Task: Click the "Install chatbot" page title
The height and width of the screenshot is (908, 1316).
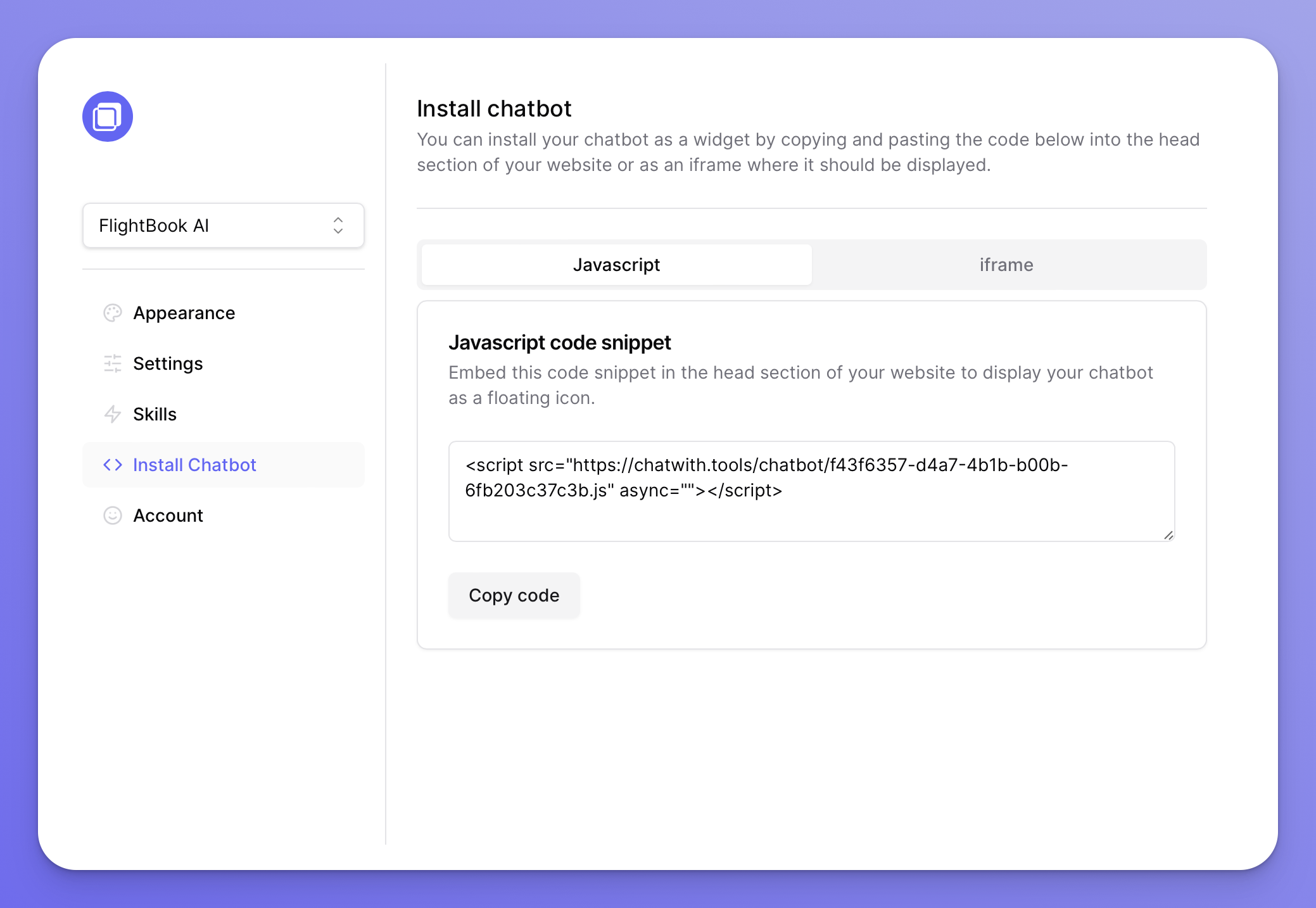Action: [x=494, y=109]
